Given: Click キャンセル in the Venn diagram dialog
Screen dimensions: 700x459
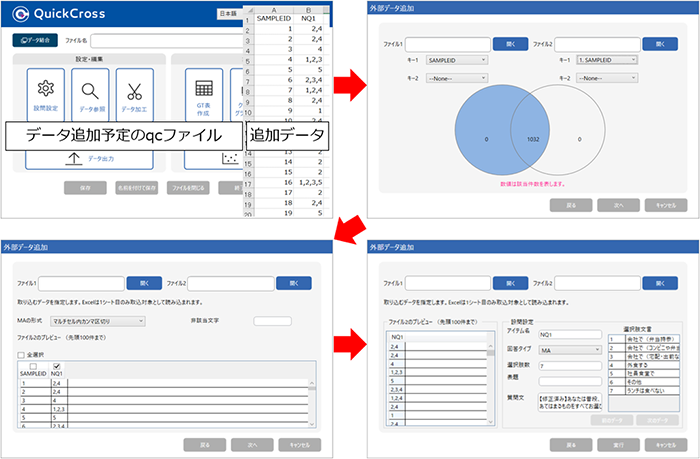Looking at the screenshot, I should (x=666, y=205).
